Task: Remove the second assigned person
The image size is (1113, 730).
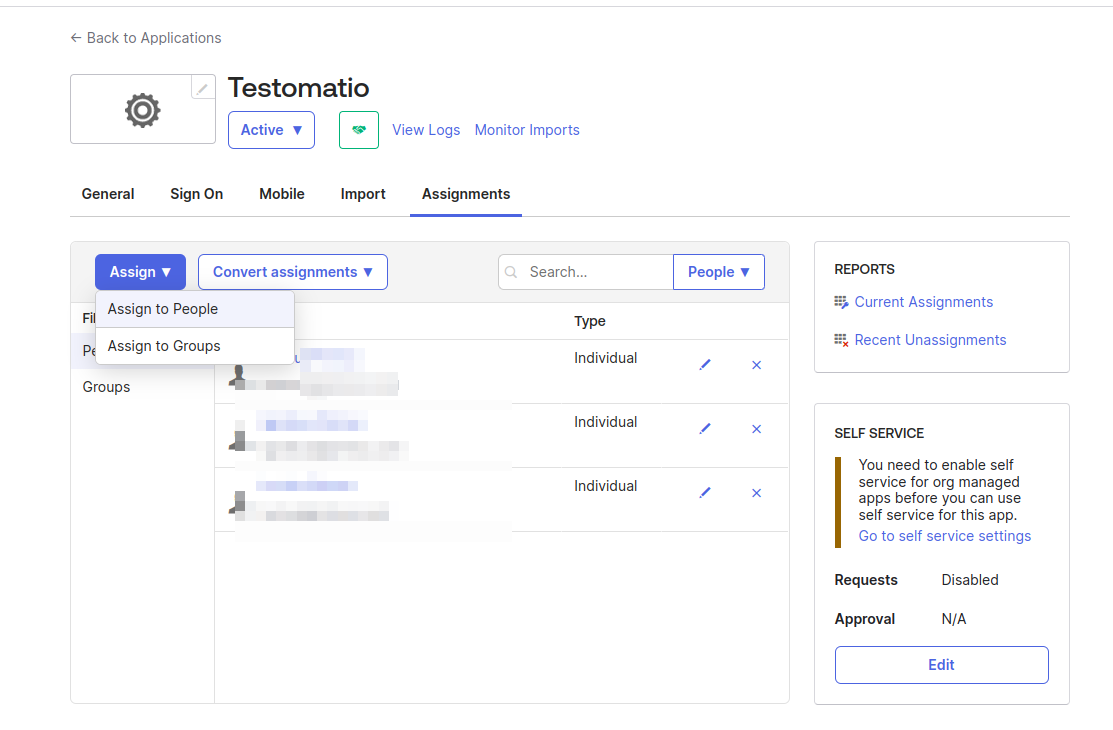Action: [x=756, y=429]
